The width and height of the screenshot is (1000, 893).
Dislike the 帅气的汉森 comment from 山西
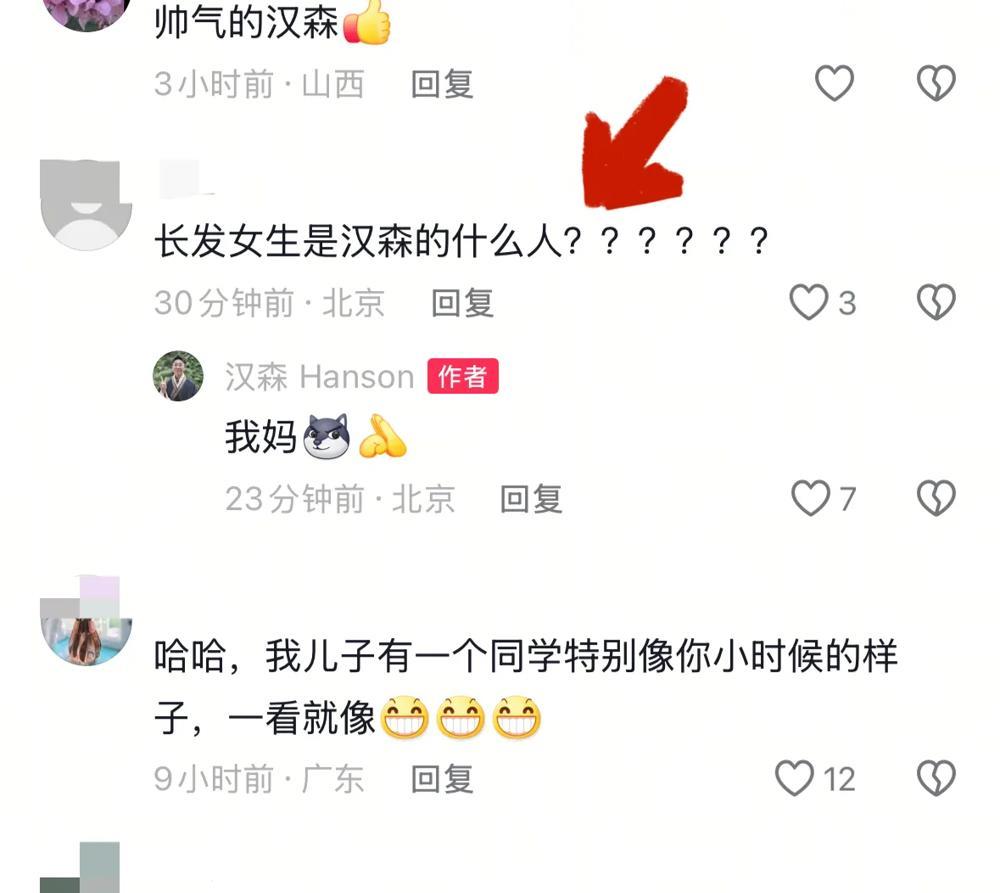coord(936,83)
